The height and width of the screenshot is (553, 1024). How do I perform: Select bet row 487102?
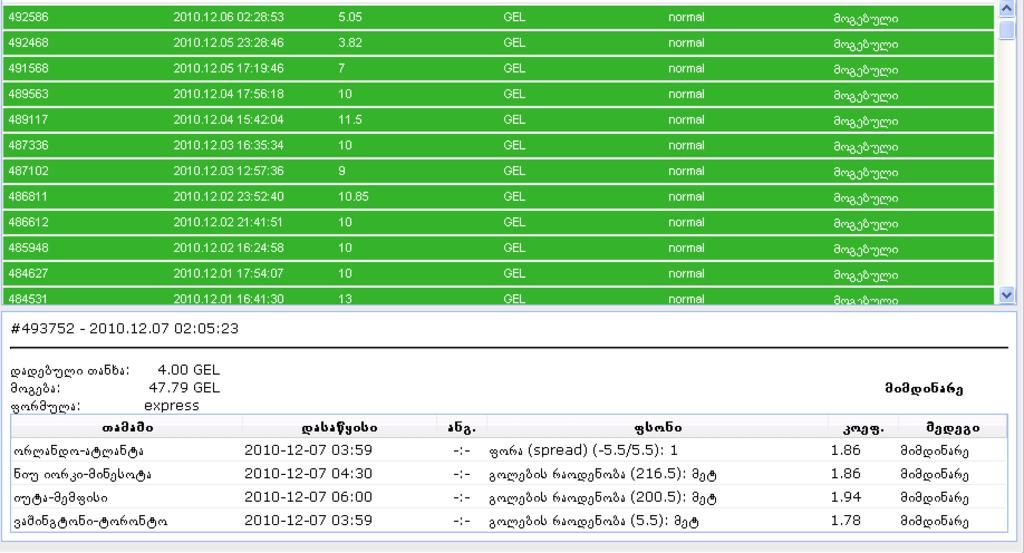(498, 171)
